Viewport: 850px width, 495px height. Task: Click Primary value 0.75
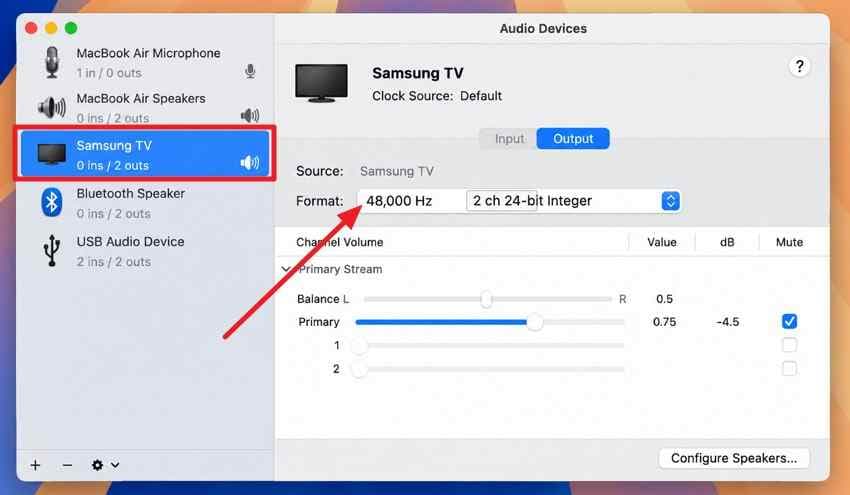(x=664, y=322)
